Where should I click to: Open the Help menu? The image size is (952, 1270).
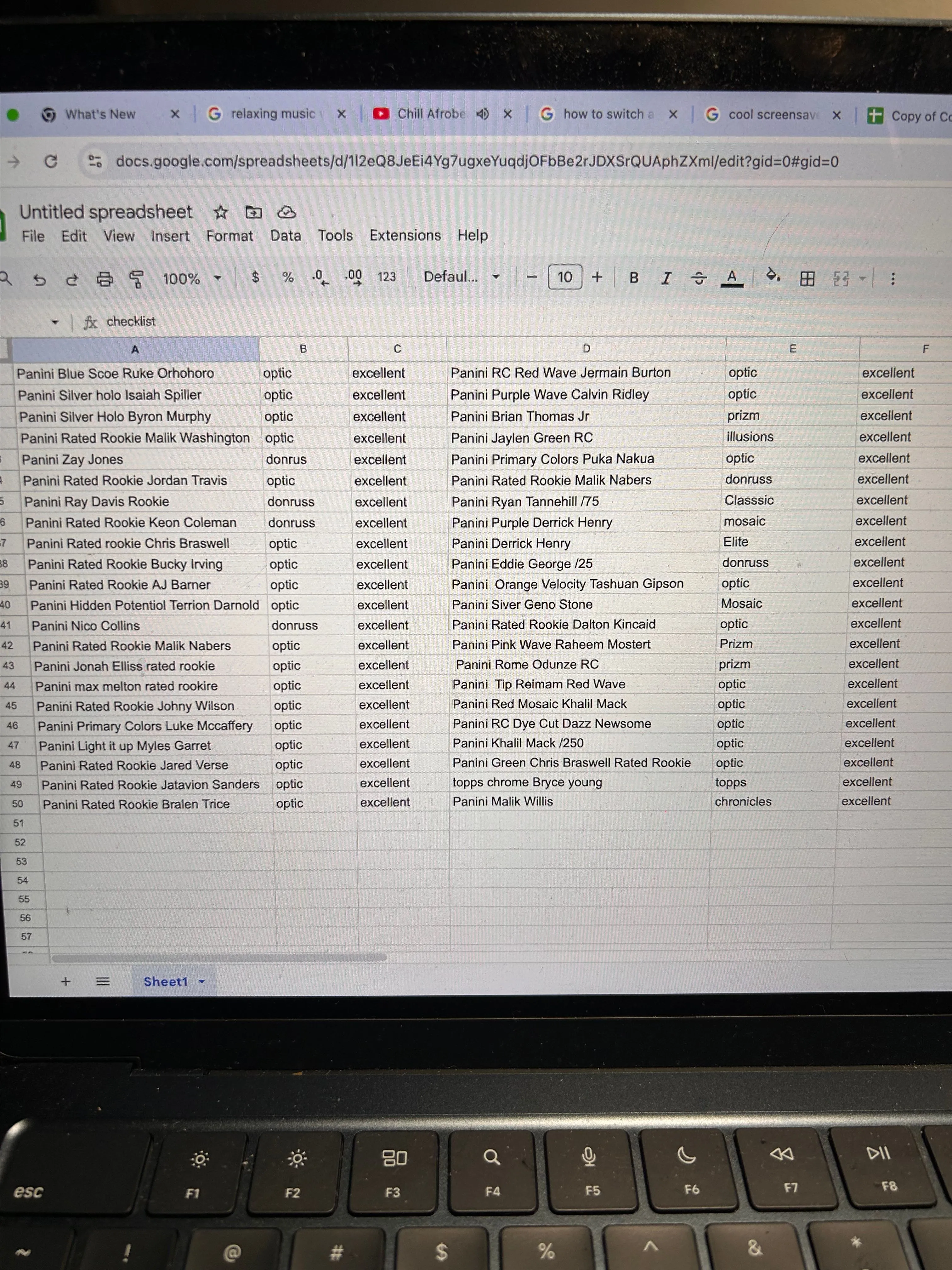point(473,235)
